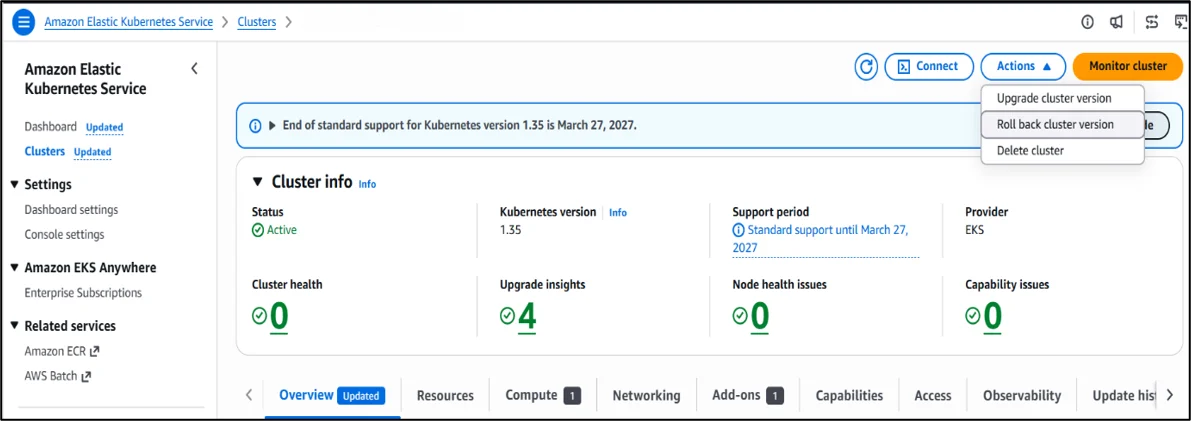This screenshot has width=1191, height=421.
Task: Select Roll back cluster version
Action: point(1062,125)
